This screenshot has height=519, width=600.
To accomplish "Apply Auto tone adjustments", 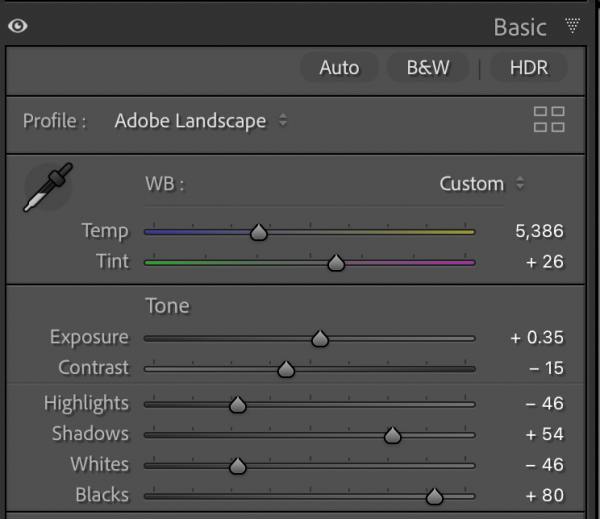I will tap(339, 68).
